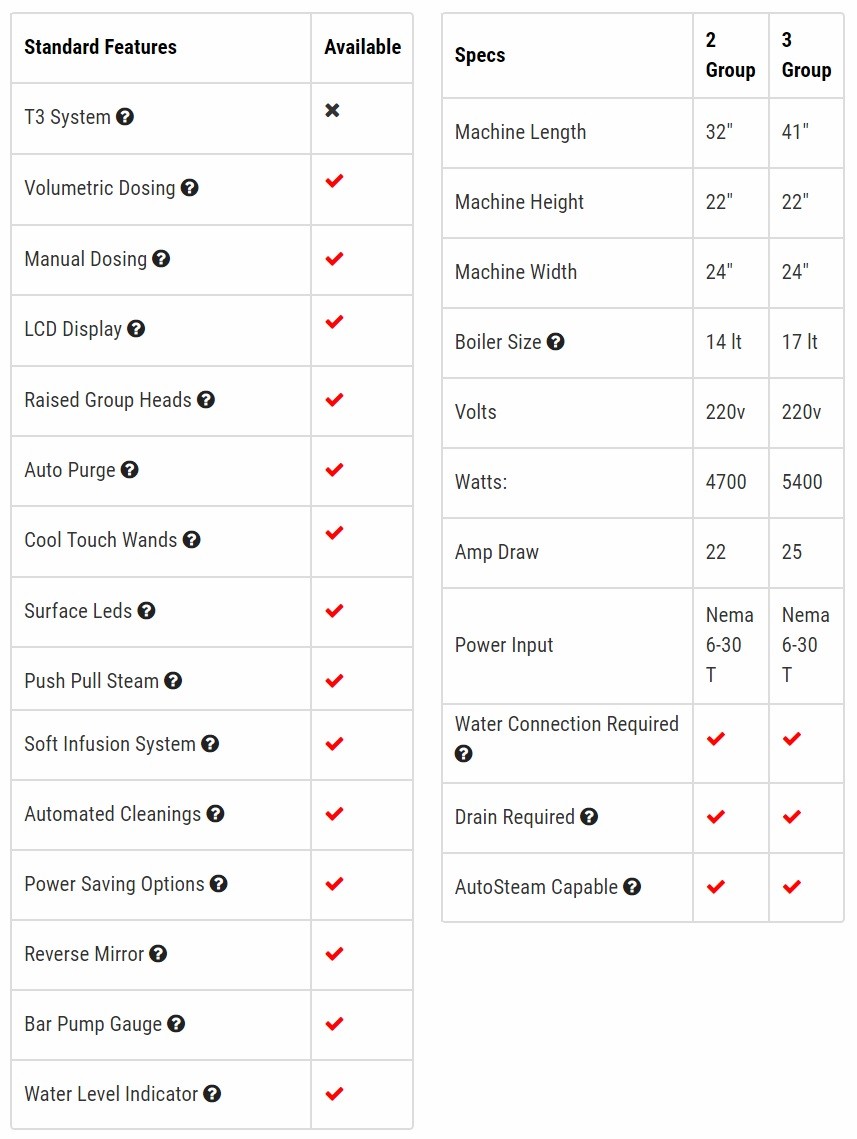Show info for LCD Display help icon
Image resolution: width=857 pixels, height=1139 pixels.
(136, 329)
